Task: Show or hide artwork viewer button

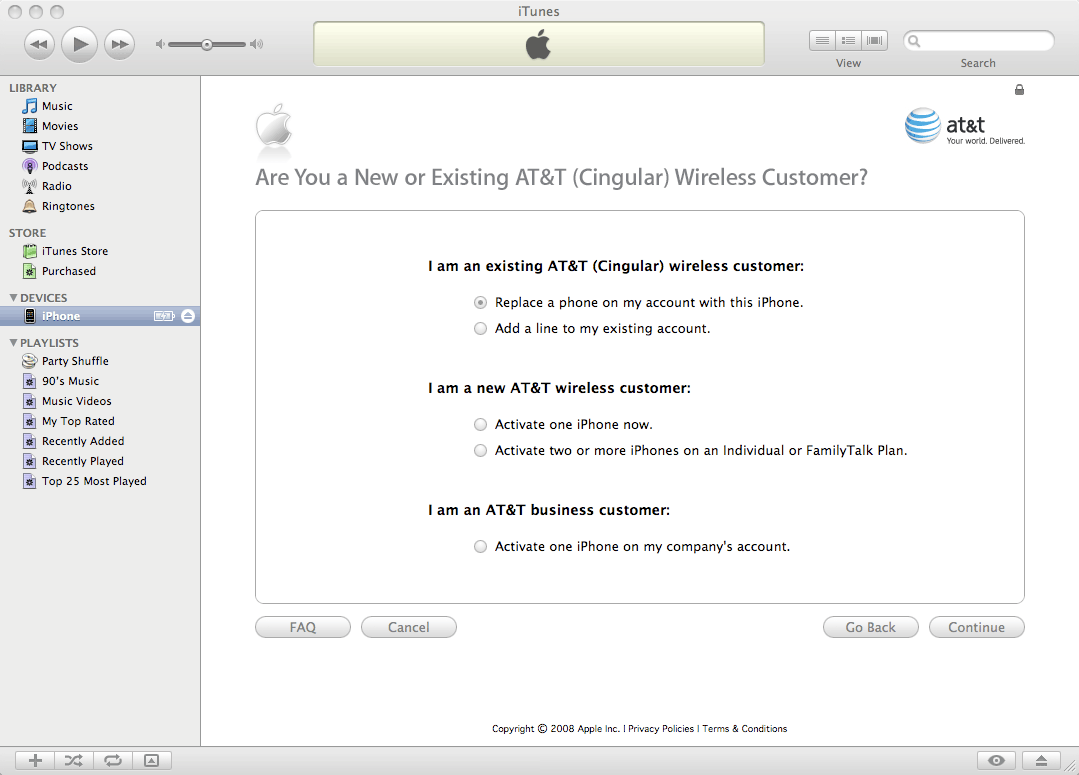Action: (151, 760)
